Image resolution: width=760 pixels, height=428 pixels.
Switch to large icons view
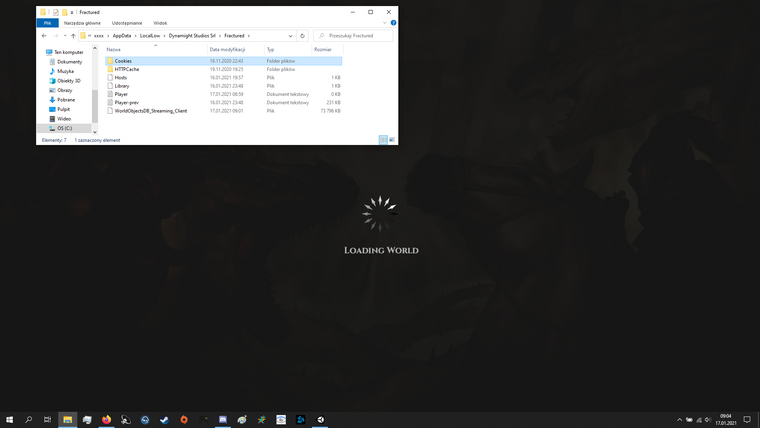(x=391, y=140)
